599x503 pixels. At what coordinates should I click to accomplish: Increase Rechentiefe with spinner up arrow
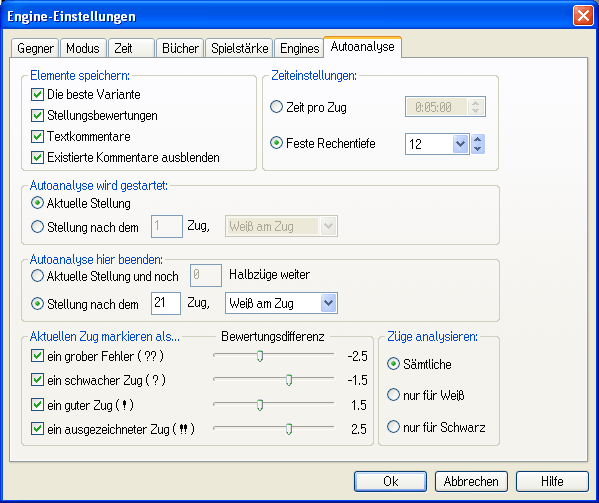pos(478,139)
